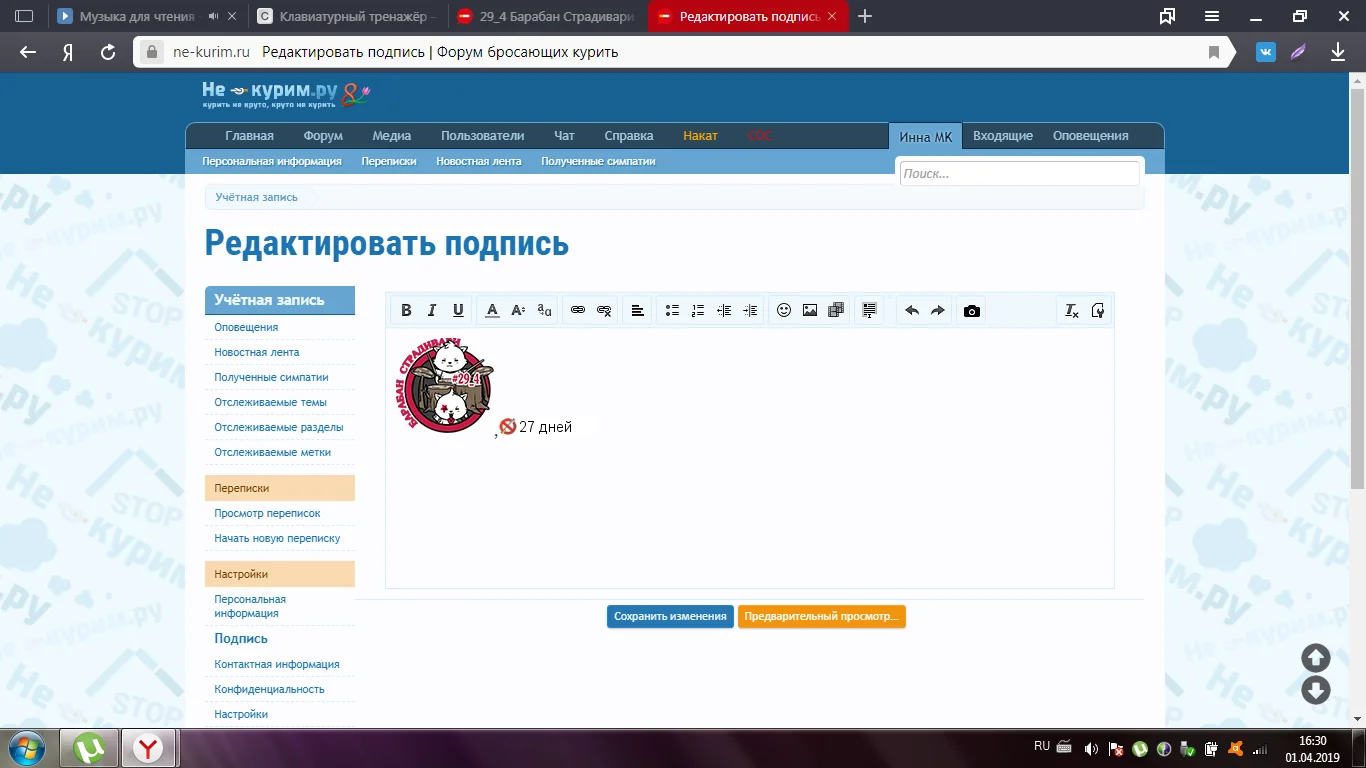Open the smilies picker
This screenshot has width=1366, height=768.
pyautogui.click(x=784, y=311)
